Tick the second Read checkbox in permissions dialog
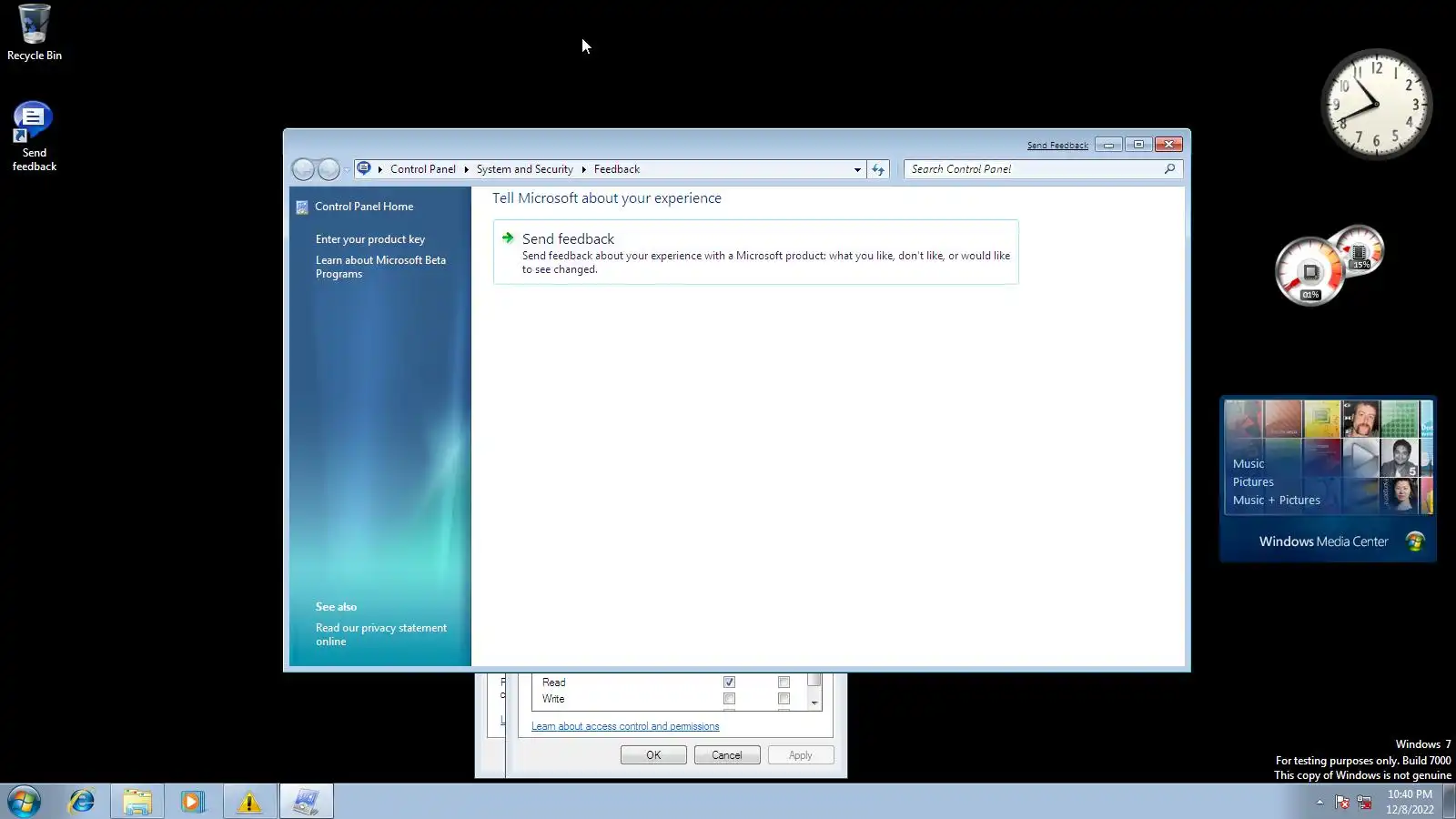1456x819 pixels. [784, 682]
